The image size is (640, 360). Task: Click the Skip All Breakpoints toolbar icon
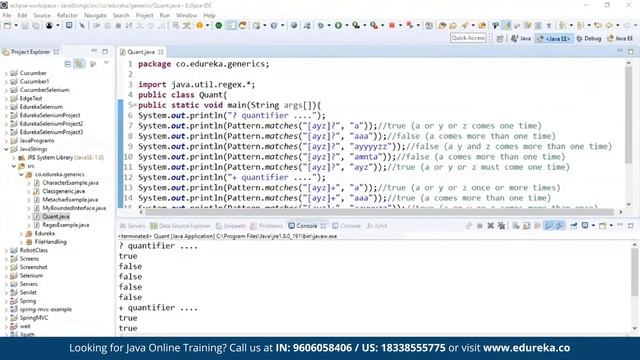(x=82, y=25)
